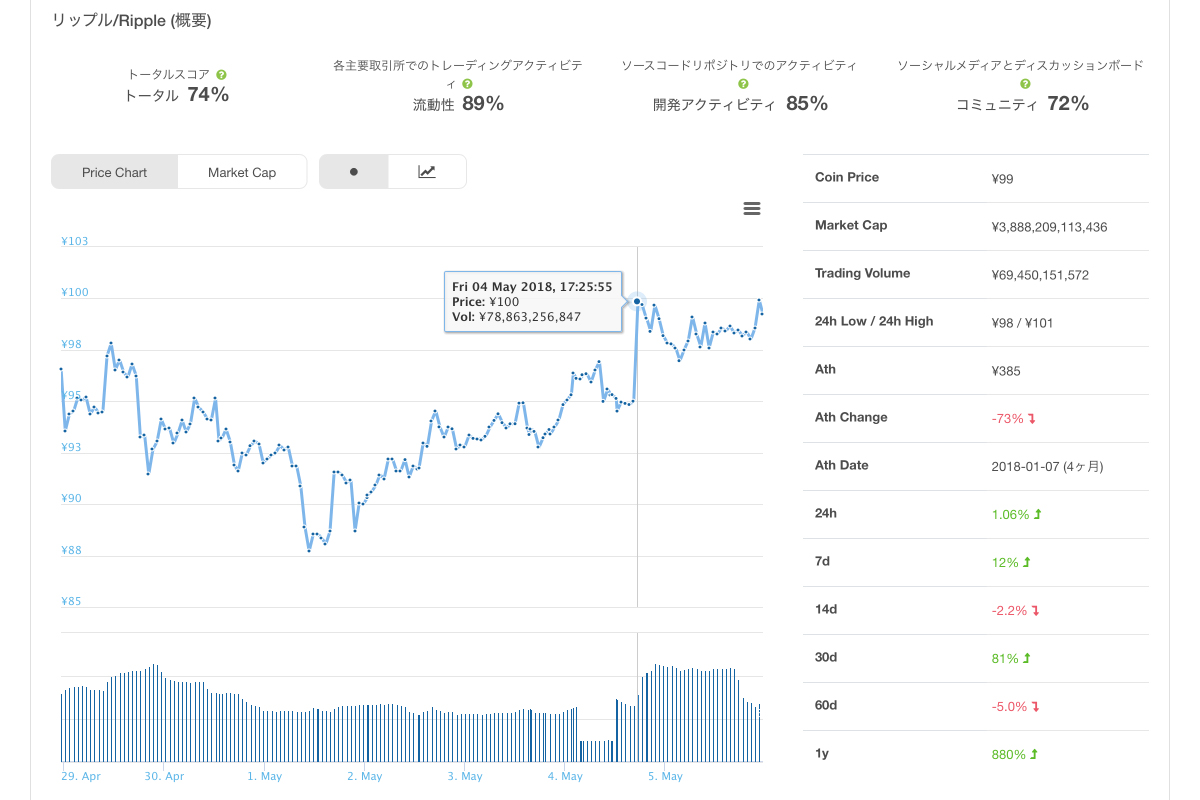Click the 29. Apr date axis label
The height and width of the screenshot is (800, 1200).
[x=81, y=776]
